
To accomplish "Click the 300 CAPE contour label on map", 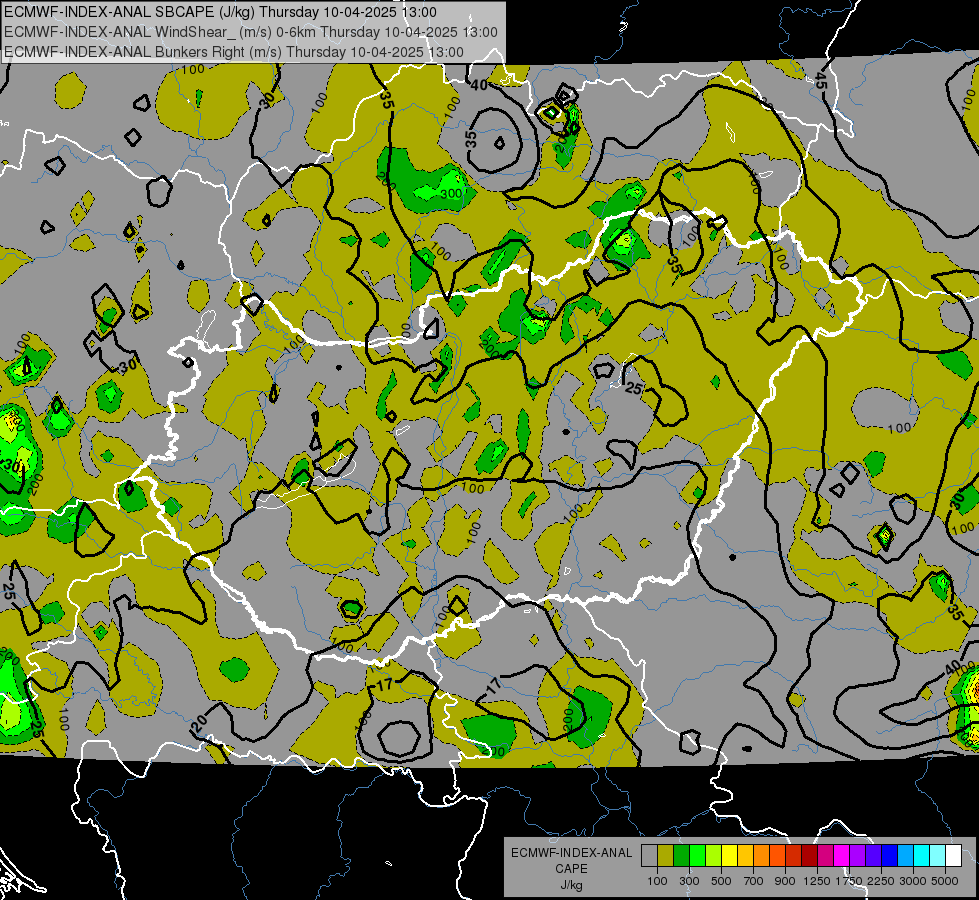I will pyautogui.click(x=452, y=194).
